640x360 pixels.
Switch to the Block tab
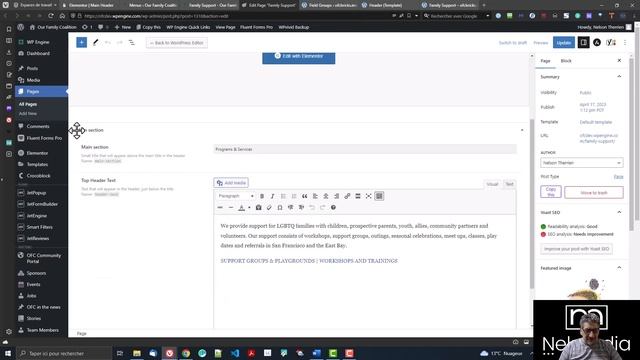click(566, 61)
